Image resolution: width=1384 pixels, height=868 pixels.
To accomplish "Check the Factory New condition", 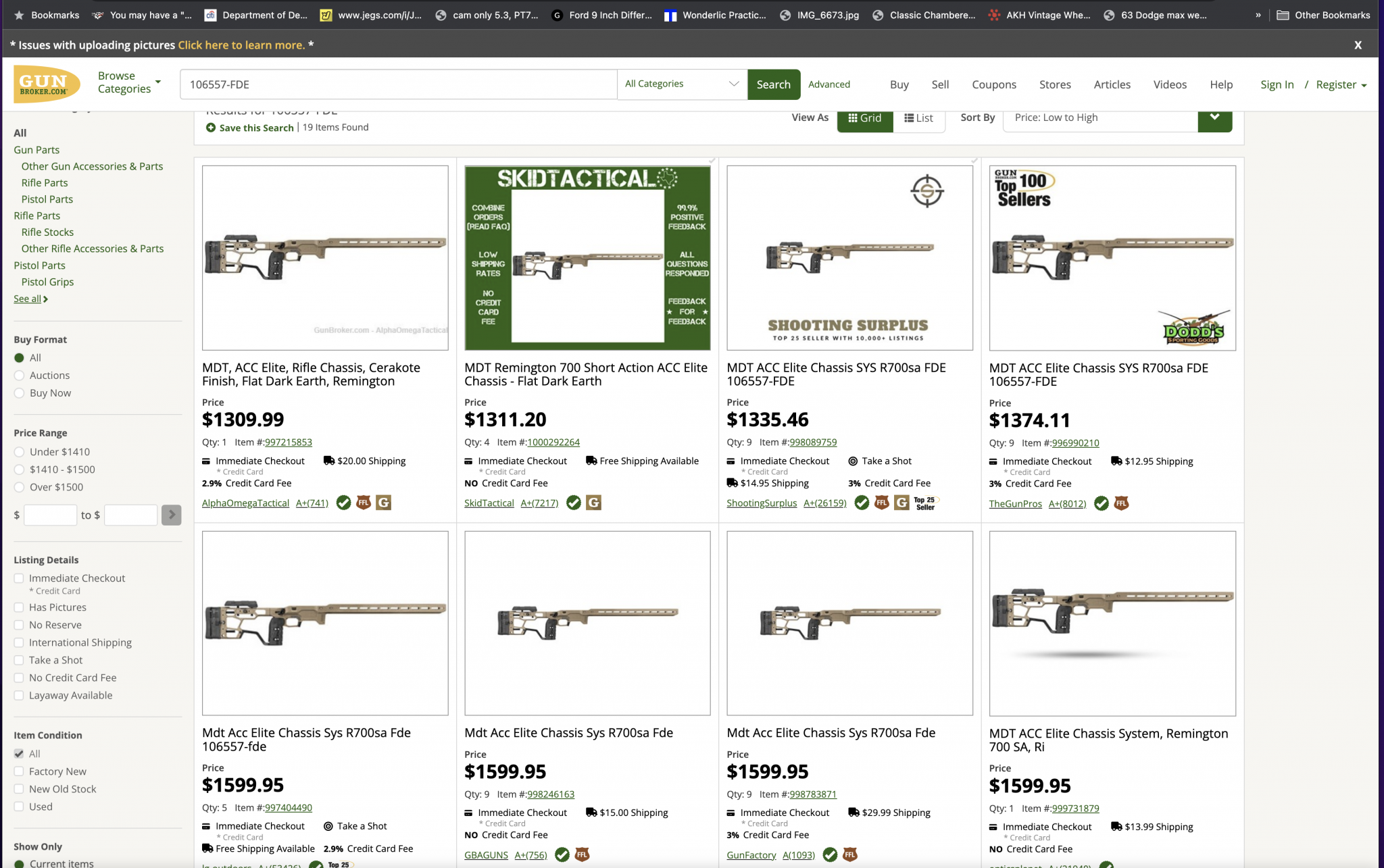I will 19,771.
